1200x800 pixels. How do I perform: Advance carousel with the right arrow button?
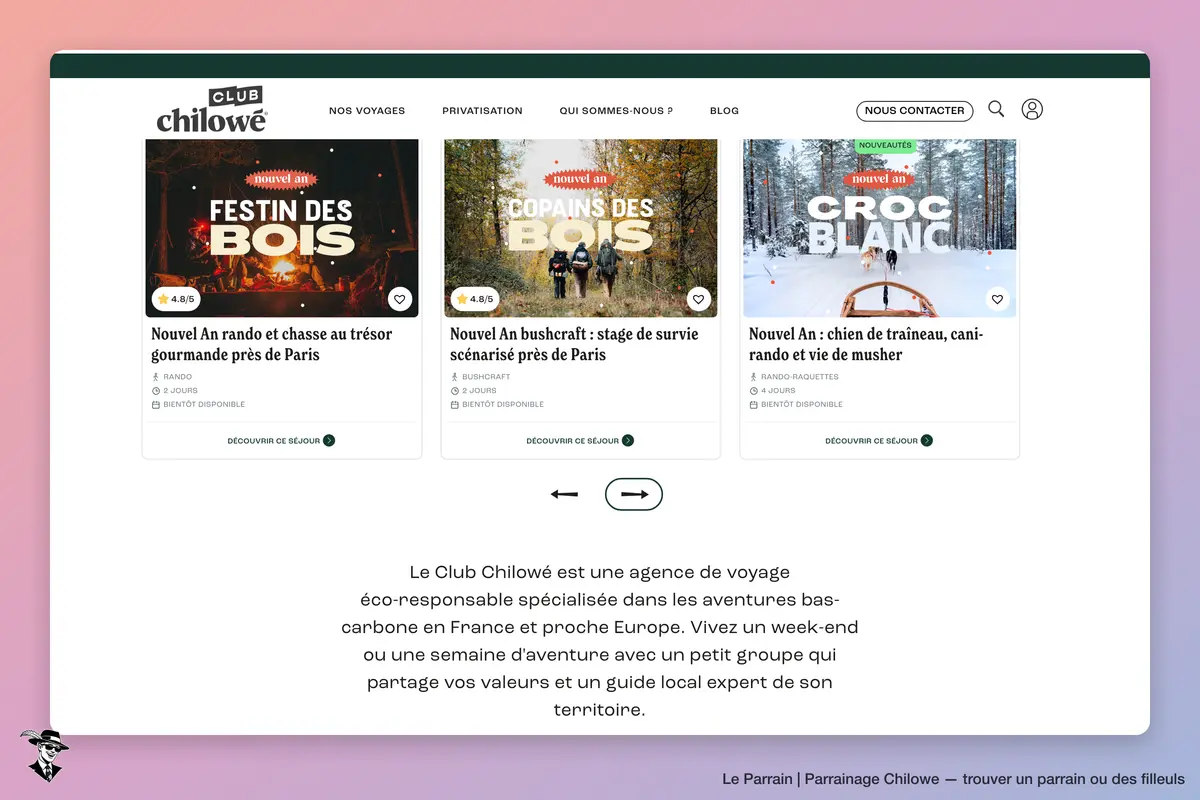point(634,494)
